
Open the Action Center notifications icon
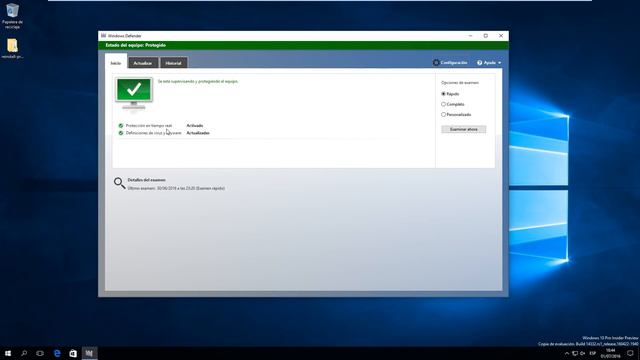click(630, 353)
